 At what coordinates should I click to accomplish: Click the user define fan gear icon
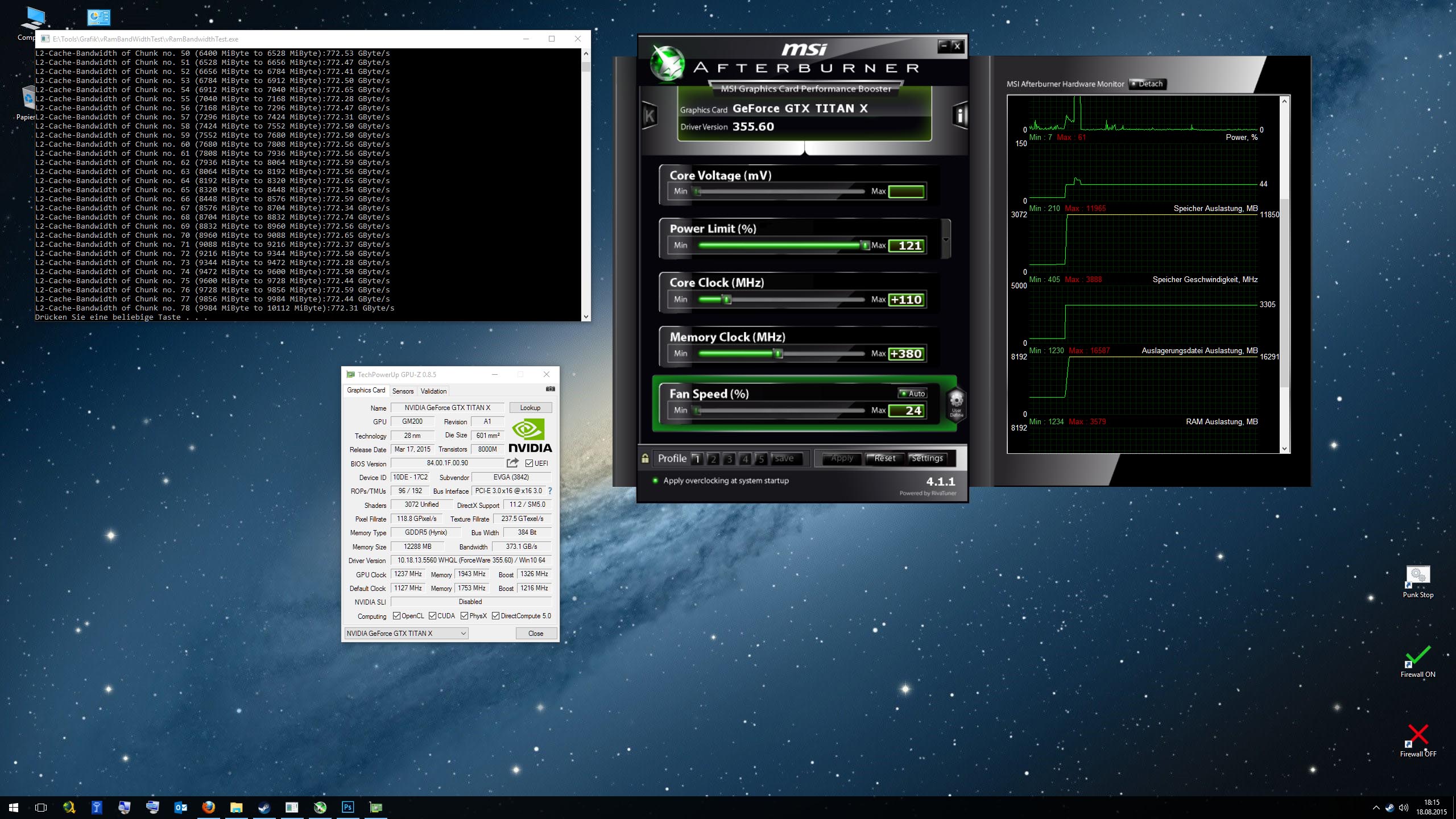pos(956,403)
